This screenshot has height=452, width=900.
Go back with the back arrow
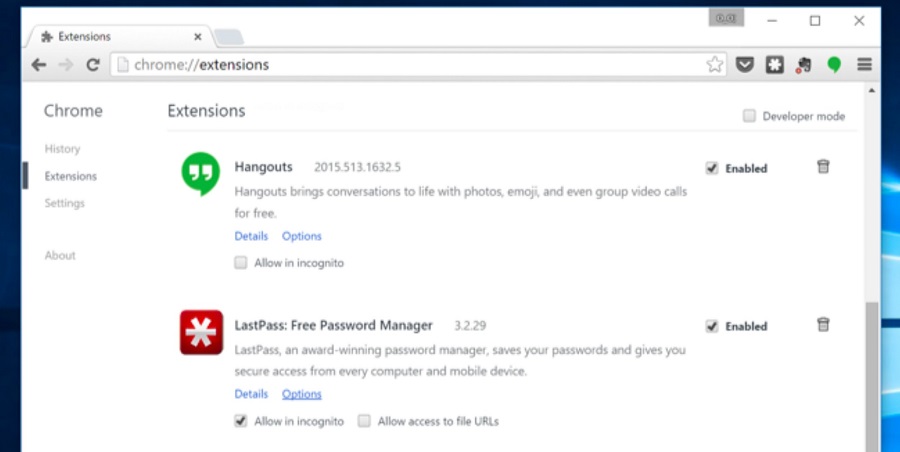[x=39, y=65]
